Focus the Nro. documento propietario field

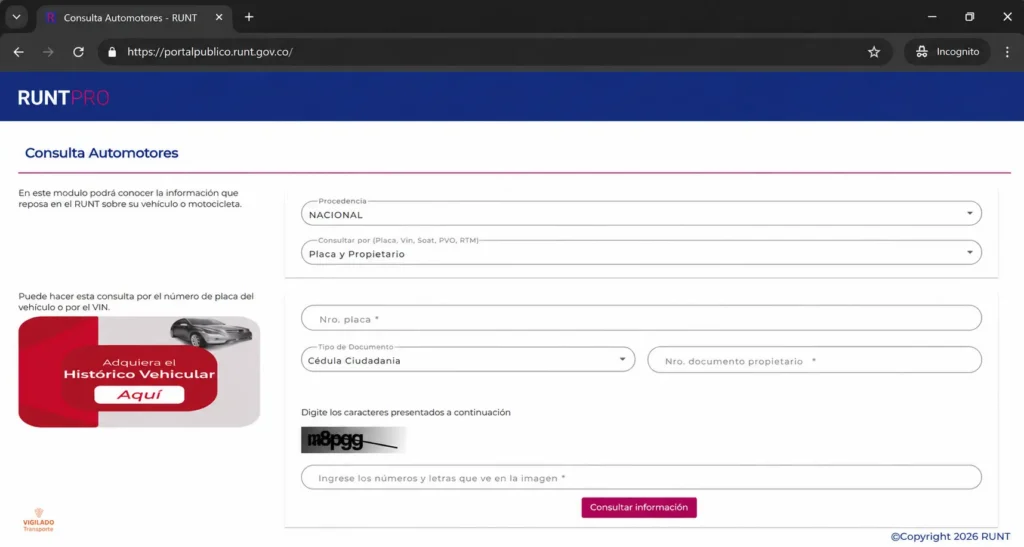(x=814, y=360)
